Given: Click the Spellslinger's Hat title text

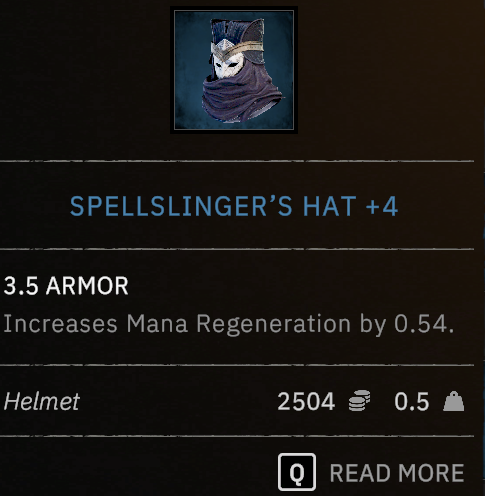Looking at the screenshot, I should pyautogui.click(x=234, y=206).
